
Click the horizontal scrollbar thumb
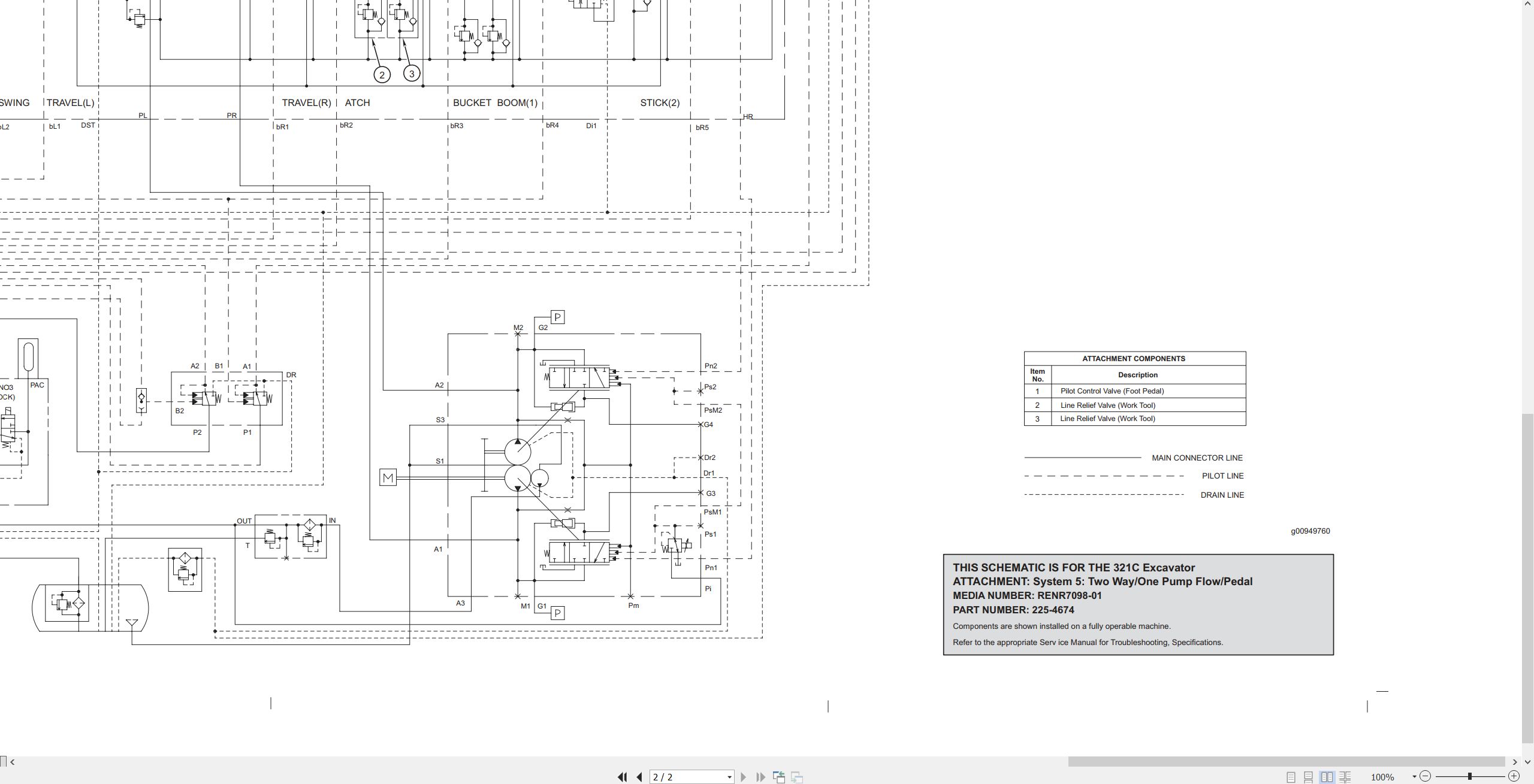(x=1287, y=762)
